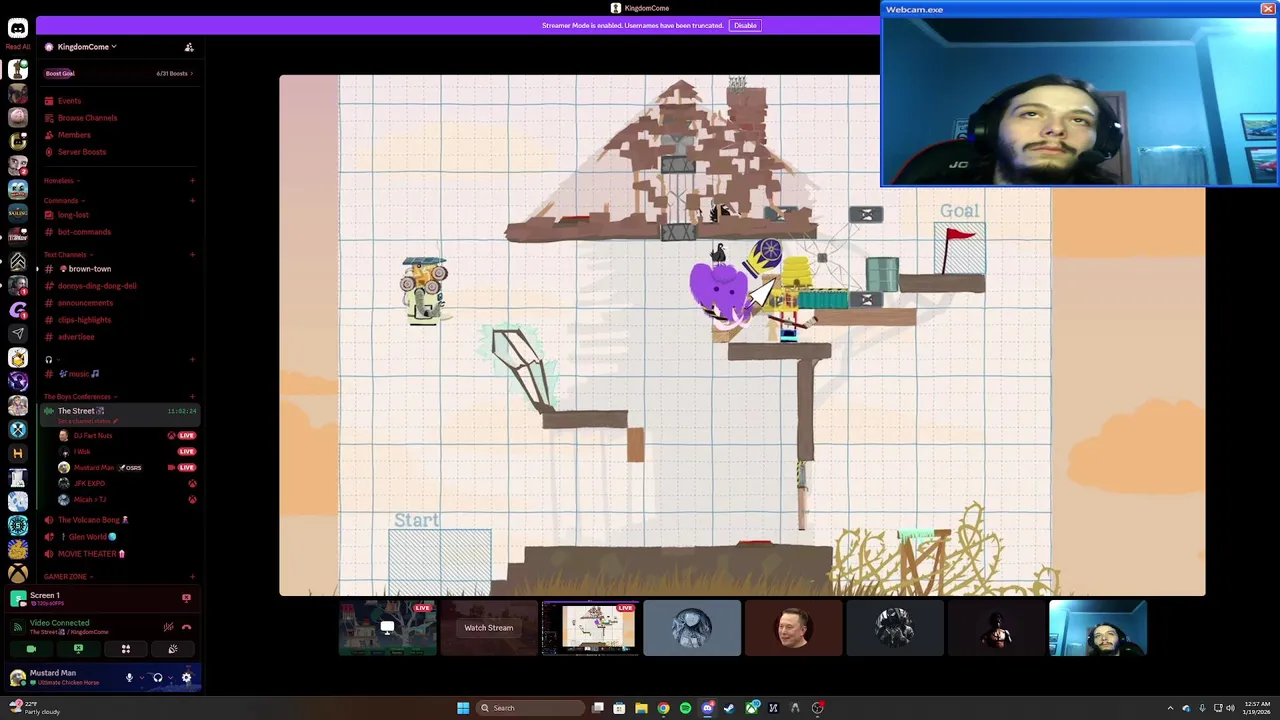Open Server Boosts entry
The width and height of the screenshot is (1280, 720).
tap(81, 152)
